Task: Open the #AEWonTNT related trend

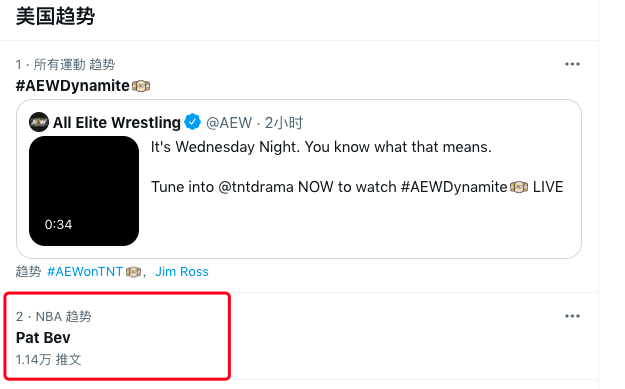Action: (85, 272)
